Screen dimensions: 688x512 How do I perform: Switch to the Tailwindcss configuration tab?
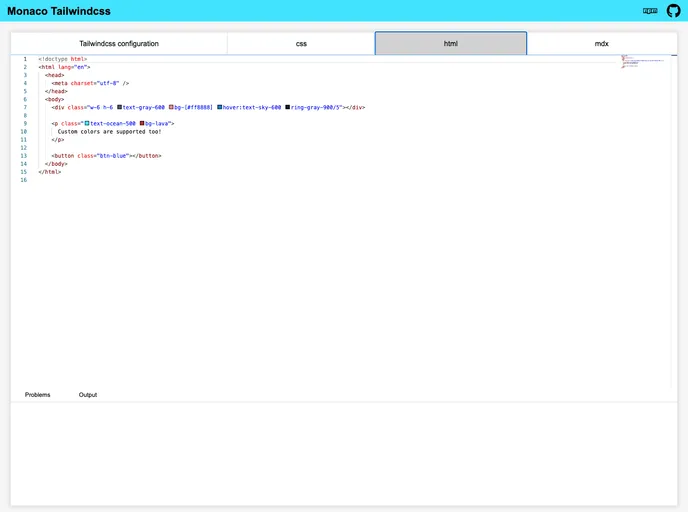[119, 43]
